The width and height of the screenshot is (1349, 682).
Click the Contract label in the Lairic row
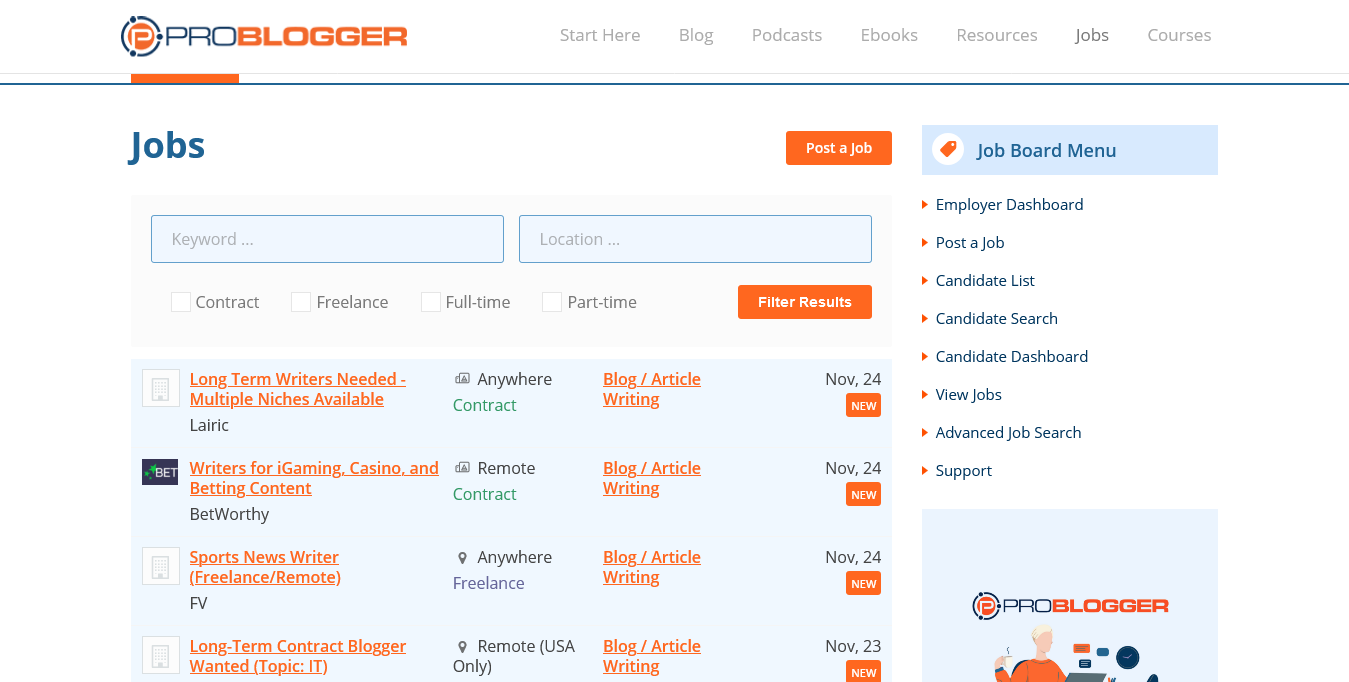(485, 405)
